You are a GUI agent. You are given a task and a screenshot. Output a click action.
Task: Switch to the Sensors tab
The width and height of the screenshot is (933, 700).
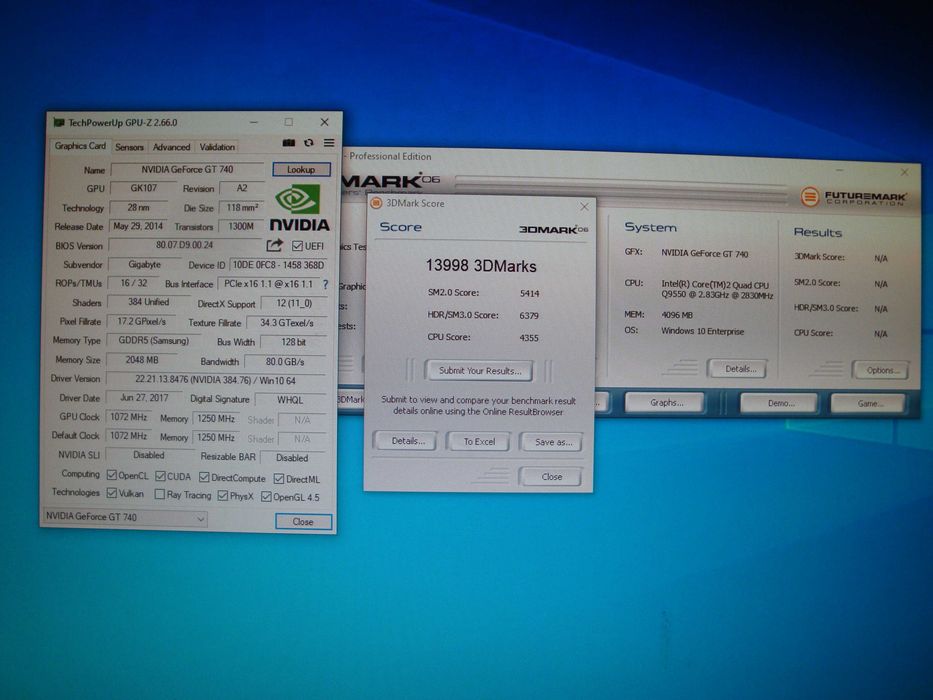point(129,147)
